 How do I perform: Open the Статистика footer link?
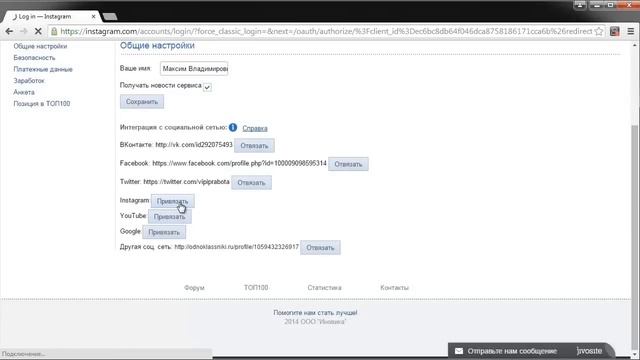(324, 287)
